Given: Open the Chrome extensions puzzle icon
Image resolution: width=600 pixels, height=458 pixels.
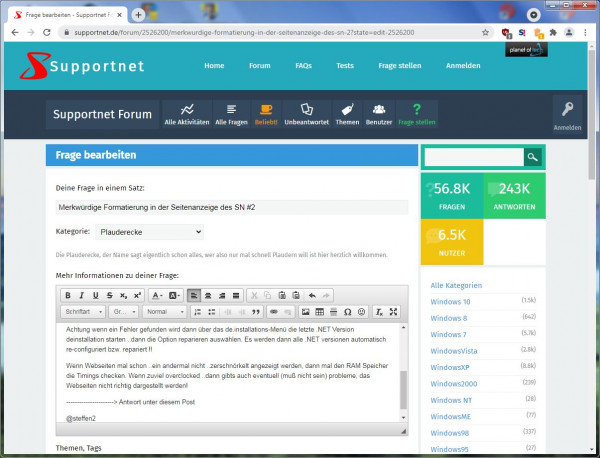Looking at the screenshot, I should tap(553, 33).
